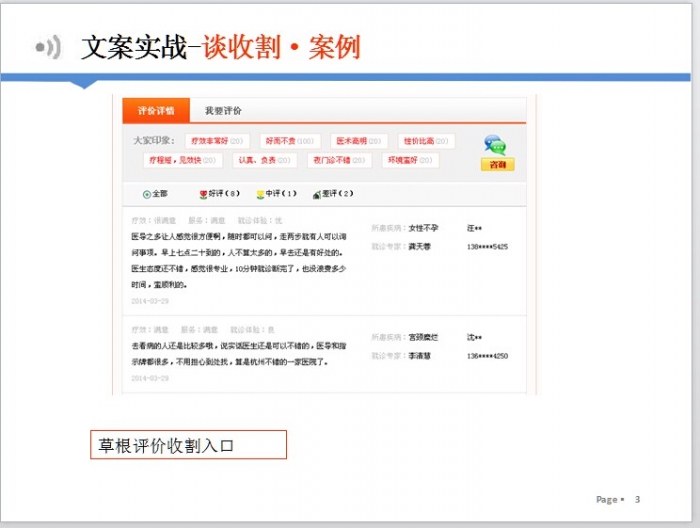Screen dimensions: 700x528
Task: Click the red flower icon beside 好评
Action: tap(204, 194)
